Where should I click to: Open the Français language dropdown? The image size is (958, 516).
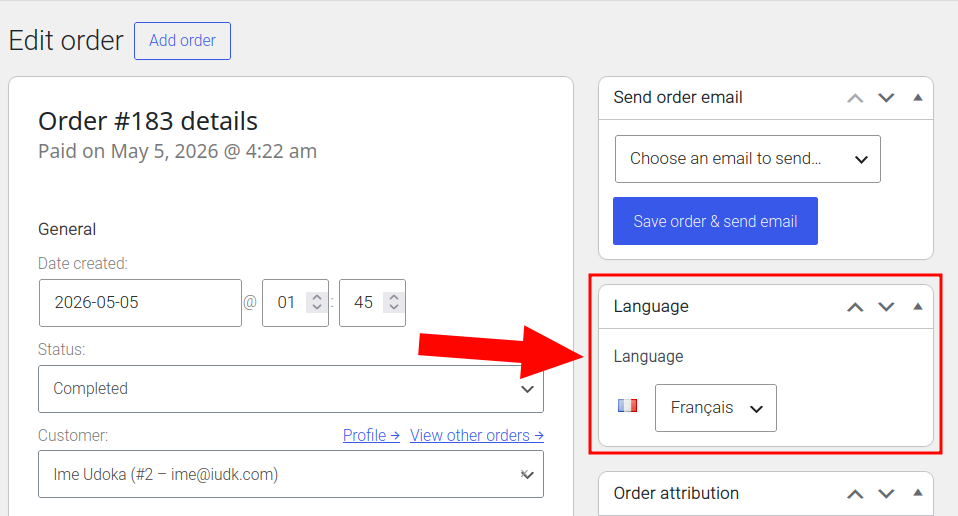(715, 408)
